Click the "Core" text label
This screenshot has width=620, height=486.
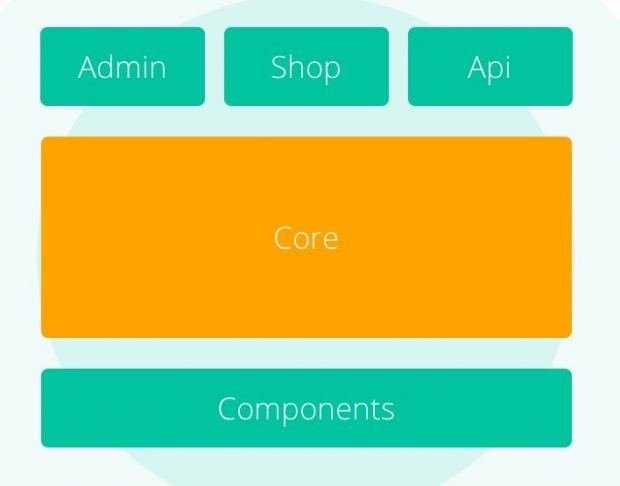pyautogui.click(x=306, y=238)
